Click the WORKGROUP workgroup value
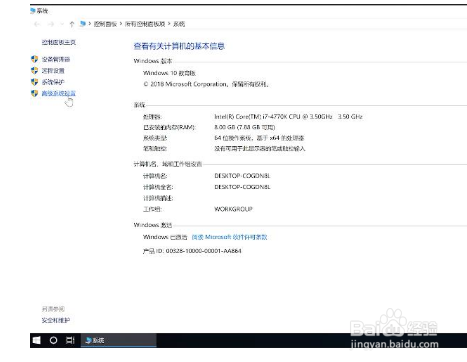467x362 pixels. point(233,209)
